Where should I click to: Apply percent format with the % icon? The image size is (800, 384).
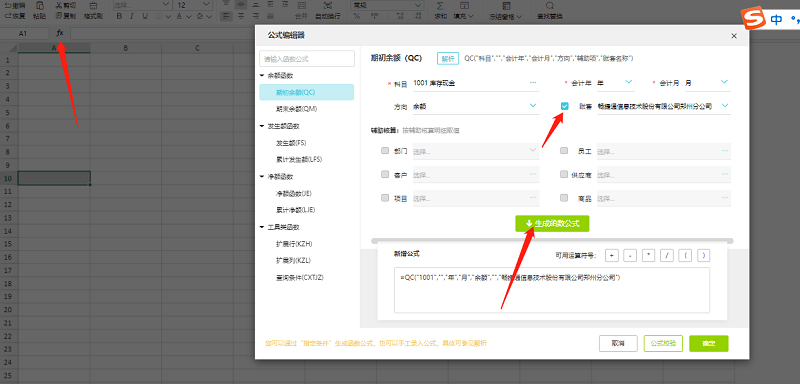[x=357, y=16]
